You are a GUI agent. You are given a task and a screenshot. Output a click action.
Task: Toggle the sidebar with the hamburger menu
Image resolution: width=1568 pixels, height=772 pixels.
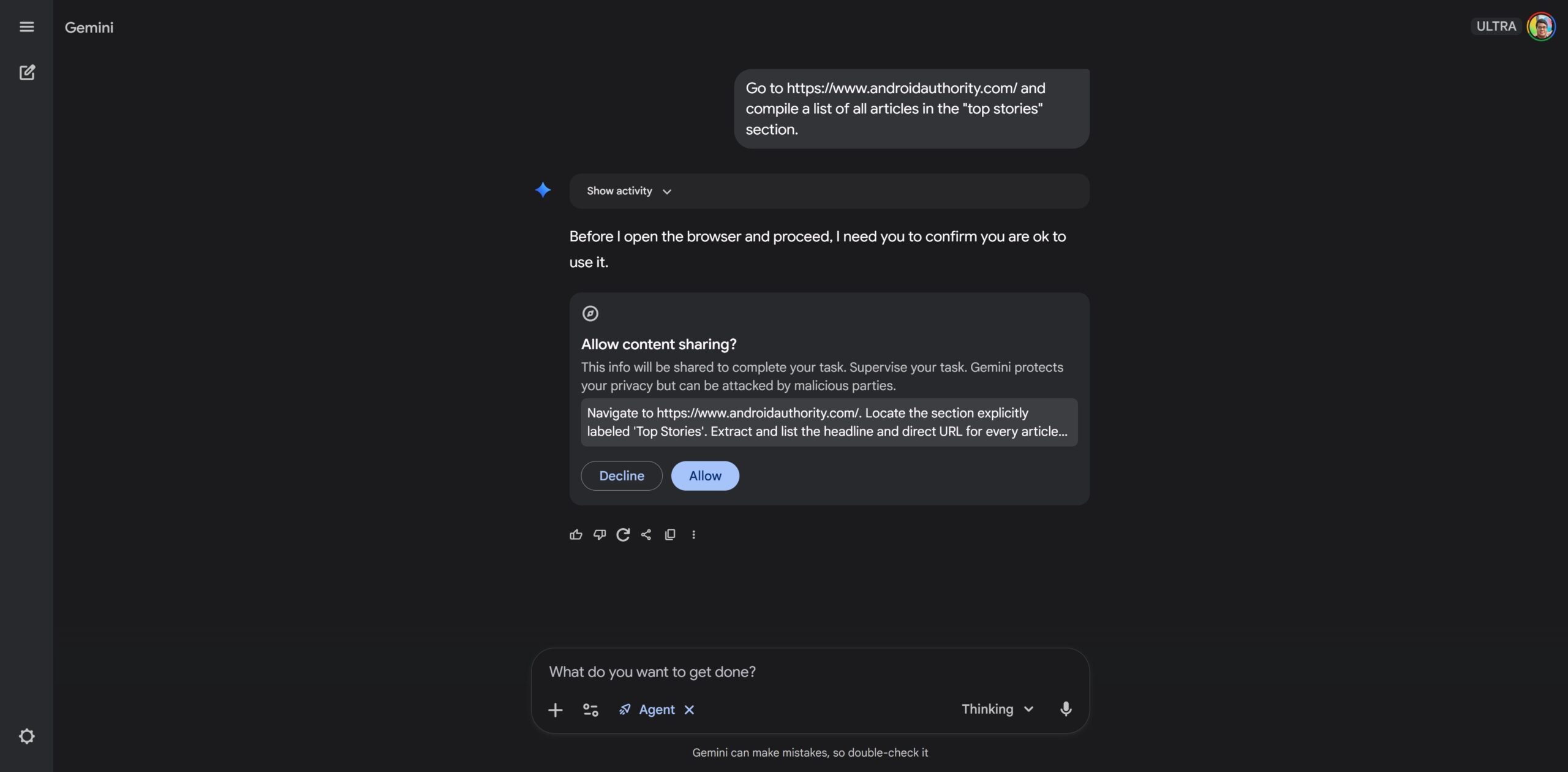(x=27, y=26)
